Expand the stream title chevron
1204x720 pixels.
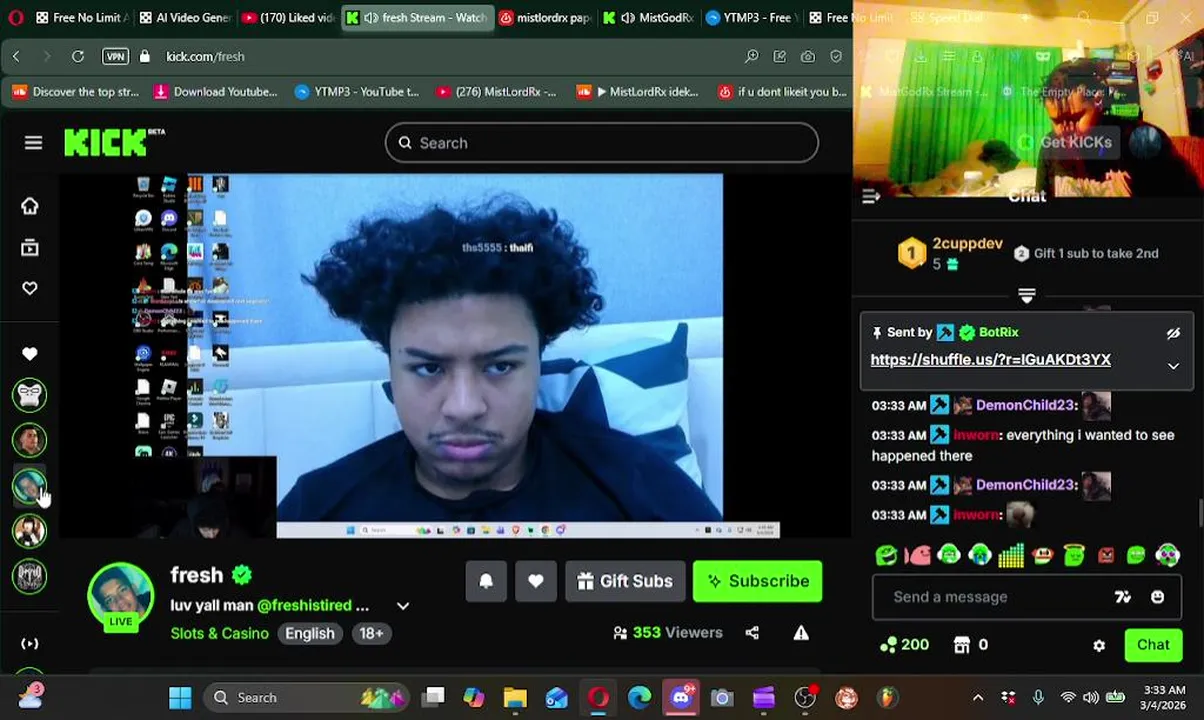pos(403,606)
